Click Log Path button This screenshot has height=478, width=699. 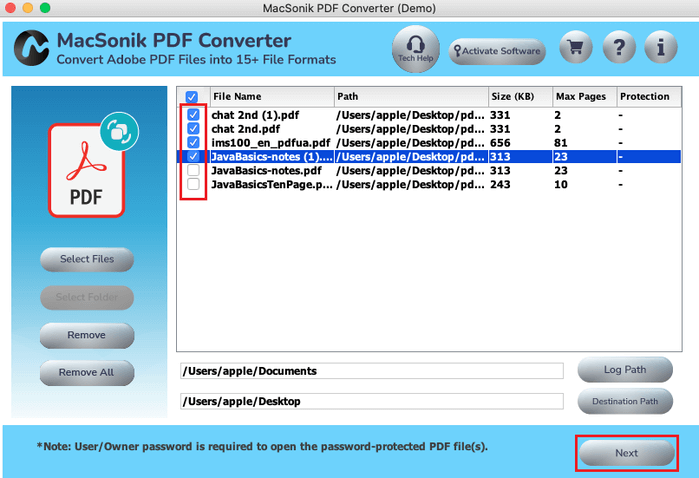coord(625,370)
